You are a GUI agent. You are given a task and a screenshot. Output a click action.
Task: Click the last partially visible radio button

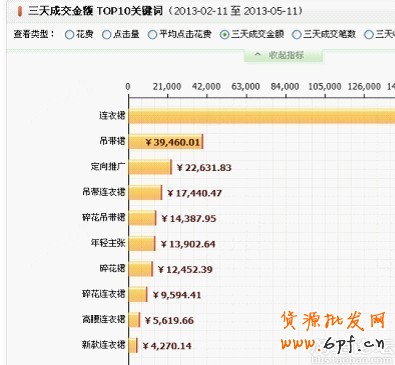pyautogui.click(x=369, y=34)
